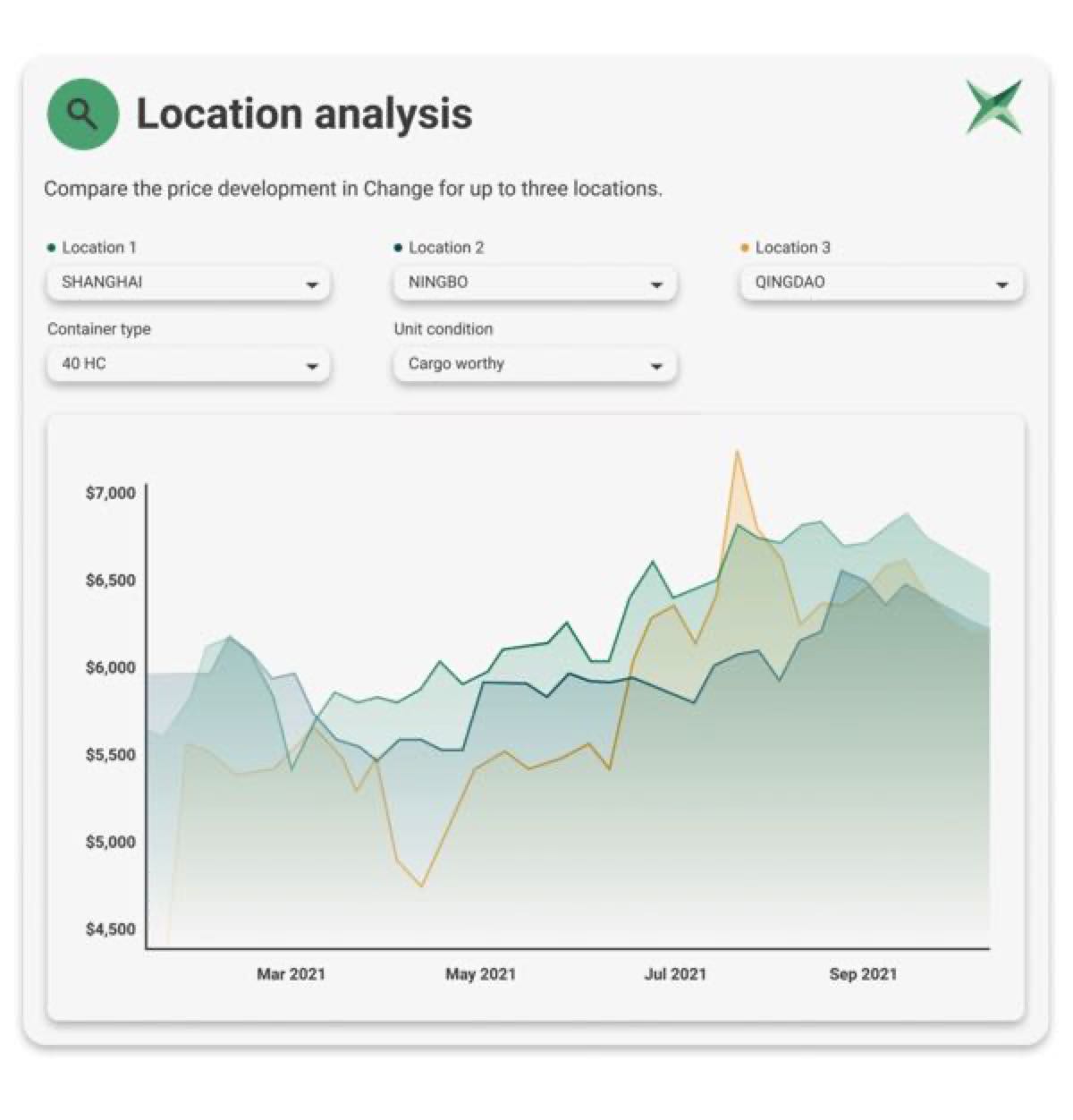Click the green star logo in the corner
Screen dimensions: 1073x1120
(993, 107)
